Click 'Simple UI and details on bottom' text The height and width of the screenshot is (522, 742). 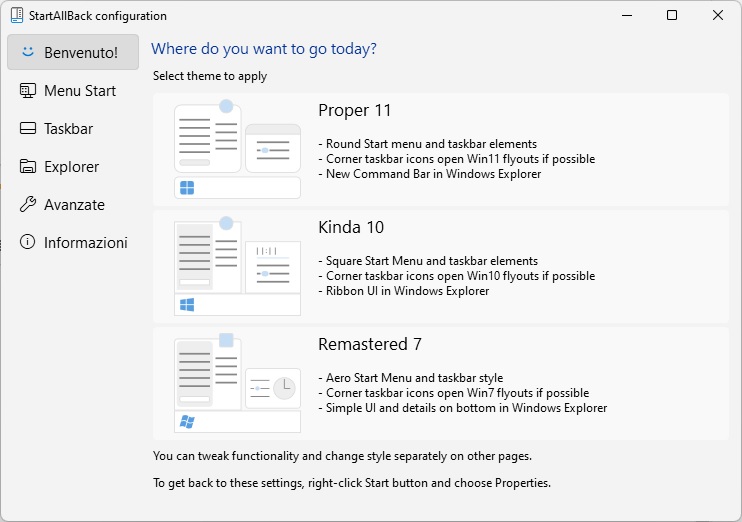(x=462, y=408)
